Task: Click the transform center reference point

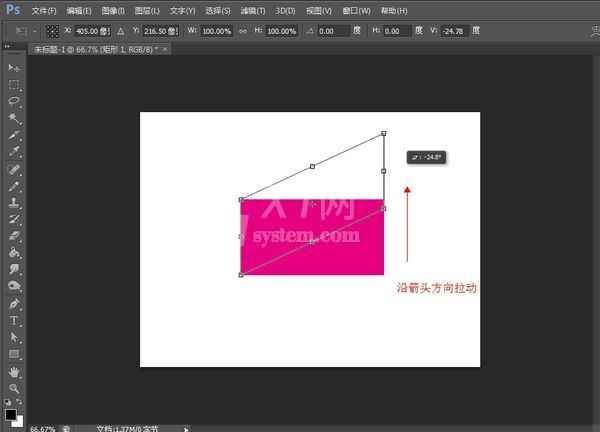Action: pyautogui.click(x=313, y=204)
